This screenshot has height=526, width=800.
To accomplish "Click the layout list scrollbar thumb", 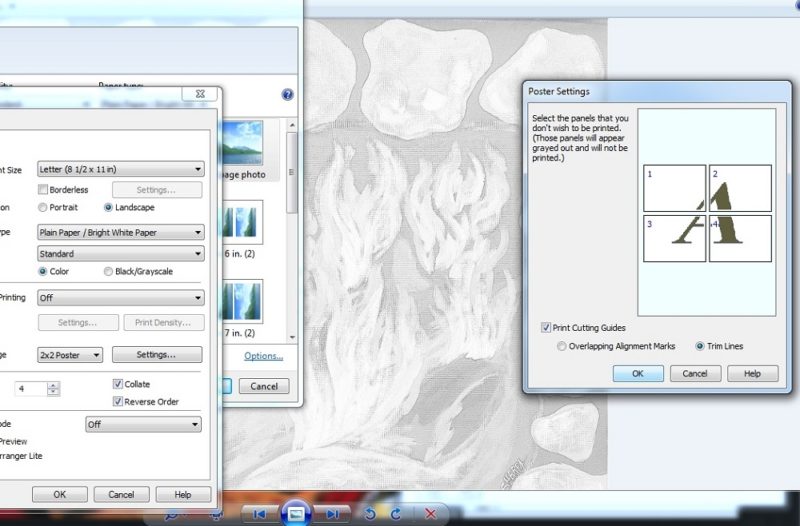I will click(292, 172).
